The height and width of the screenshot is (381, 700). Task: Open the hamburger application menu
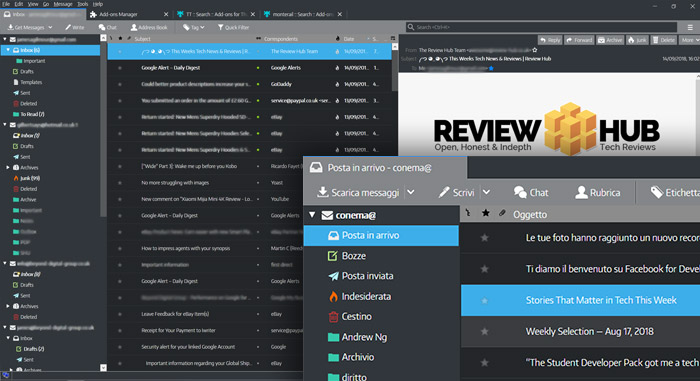click(x=690, y=27)
